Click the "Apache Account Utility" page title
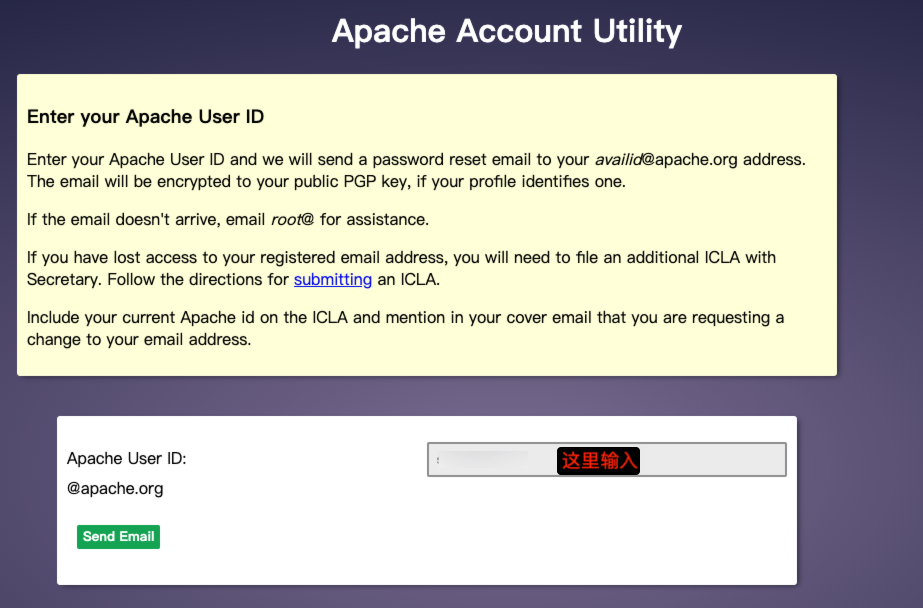 click(x=506, y=31)
